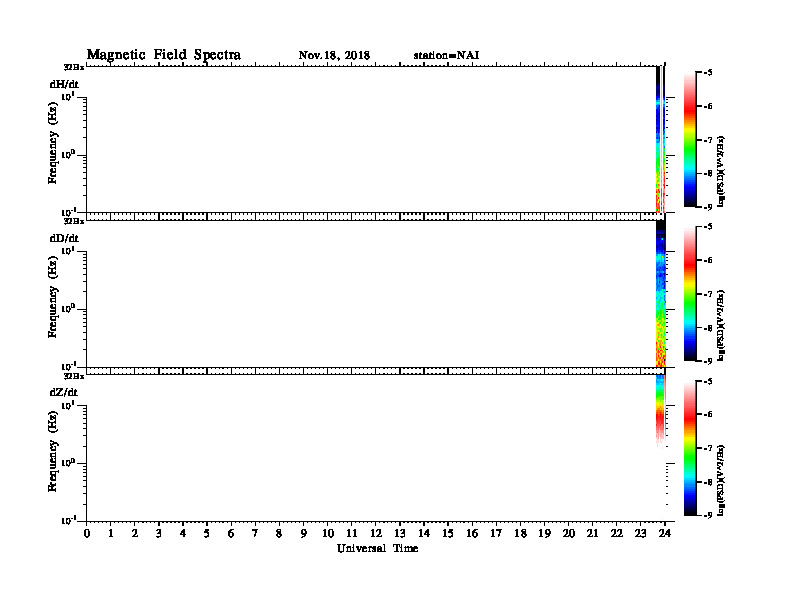The image size is (792, 612).
Task: Click the 32Hz label above the dH/dt panel
Action: pos(74,67)
